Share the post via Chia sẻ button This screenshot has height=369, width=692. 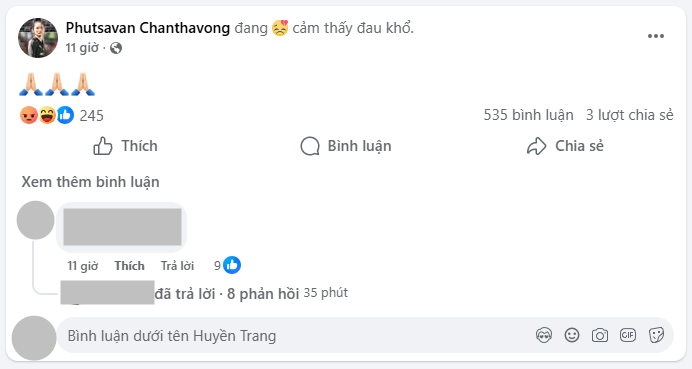coord(565,146)
